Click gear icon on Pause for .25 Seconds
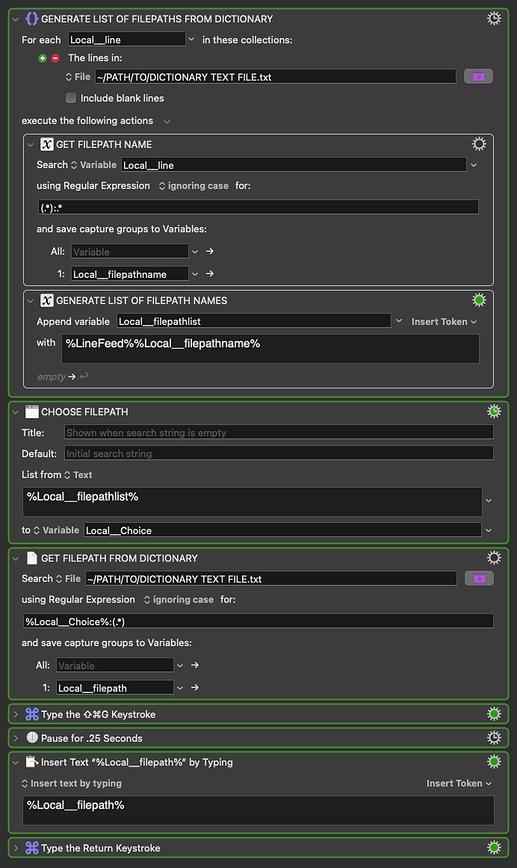 [x=494, y=737]
